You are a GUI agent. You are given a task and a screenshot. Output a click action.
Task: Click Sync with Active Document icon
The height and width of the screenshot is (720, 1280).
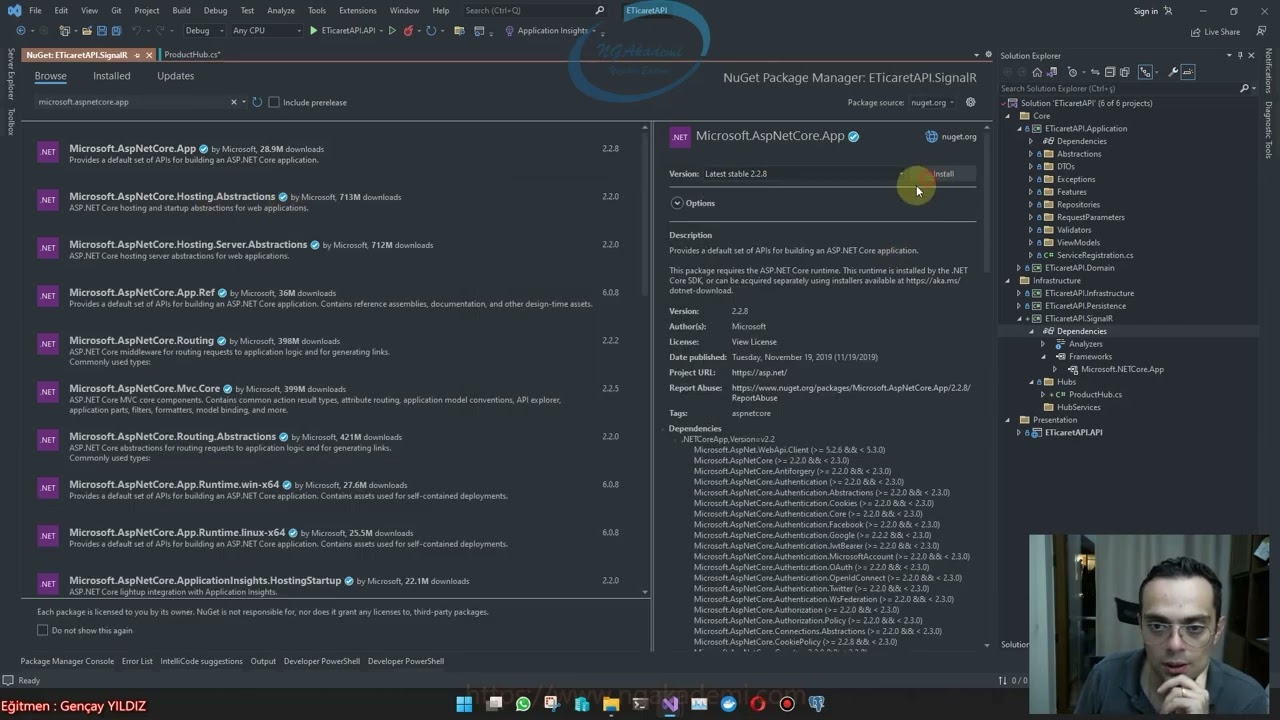(1095, 72)
